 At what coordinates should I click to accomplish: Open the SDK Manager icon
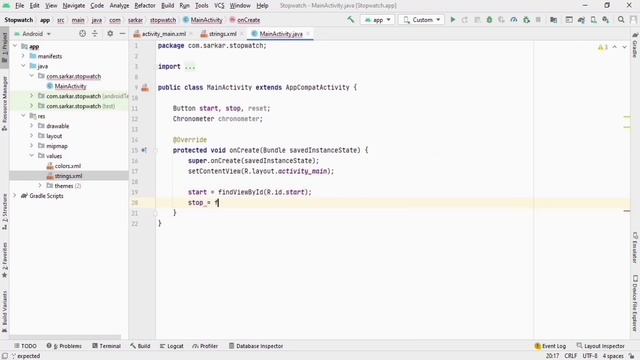click(606, 20)
